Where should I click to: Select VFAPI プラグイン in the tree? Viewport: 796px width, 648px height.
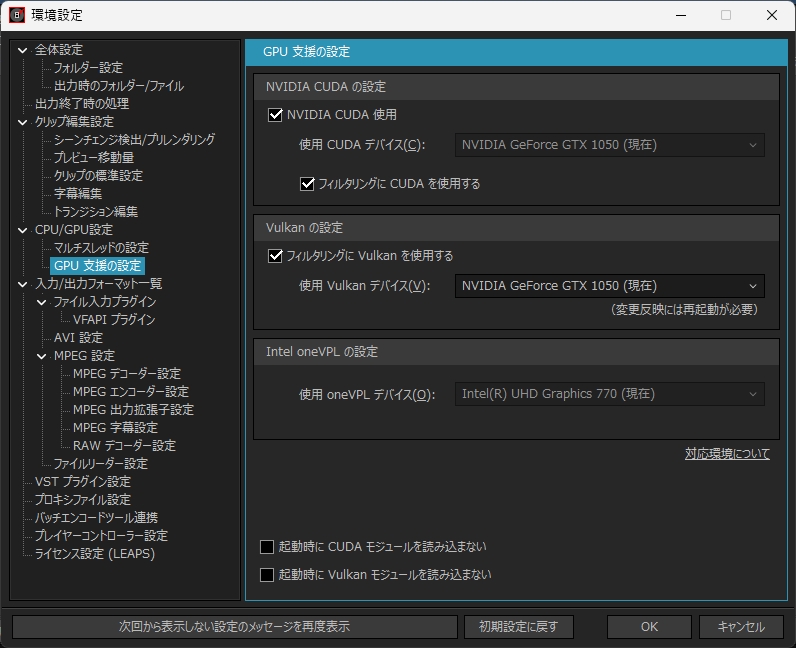pos(114,320)
